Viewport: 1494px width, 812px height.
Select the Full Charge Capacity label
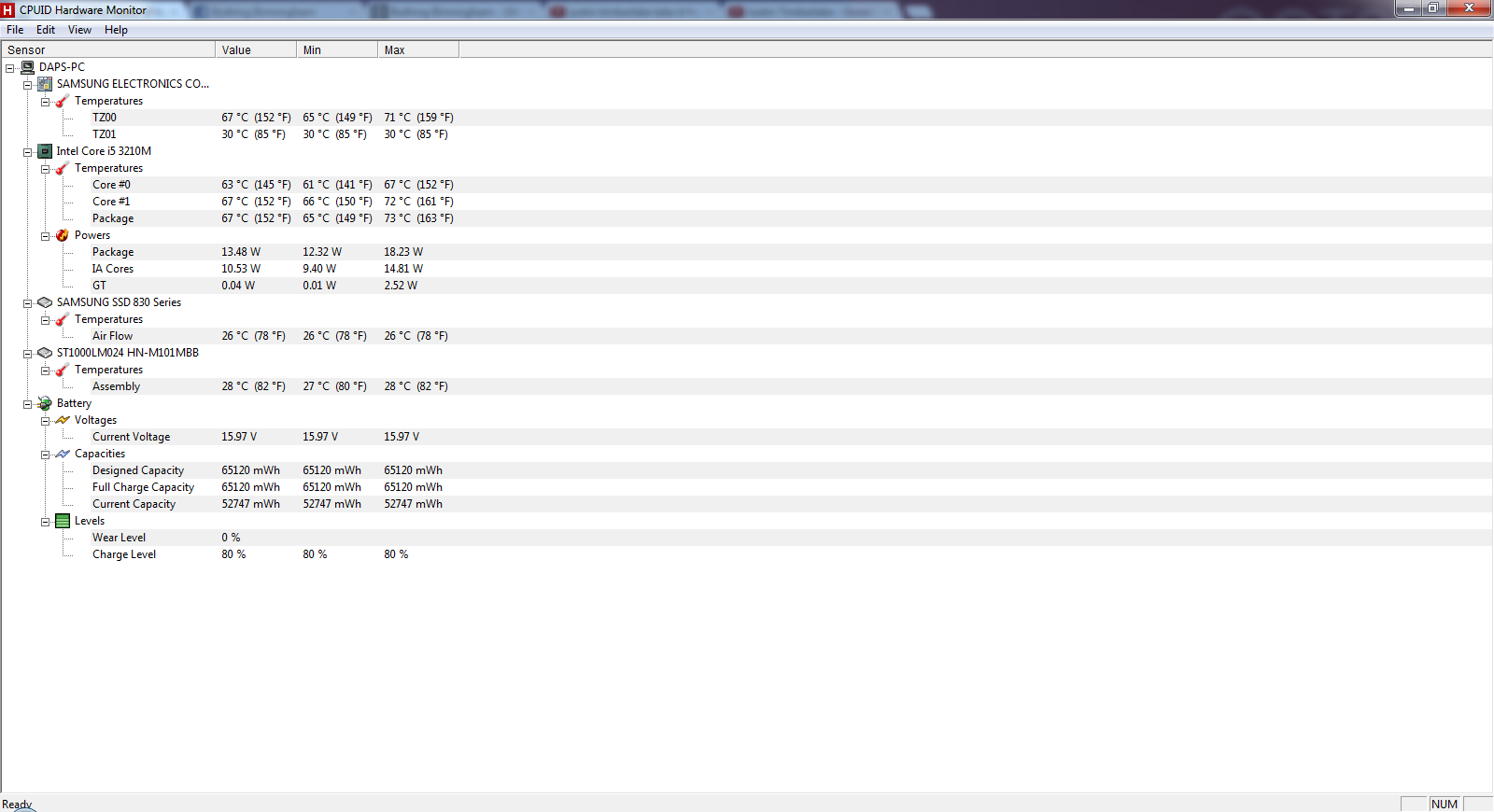point(143,487)
